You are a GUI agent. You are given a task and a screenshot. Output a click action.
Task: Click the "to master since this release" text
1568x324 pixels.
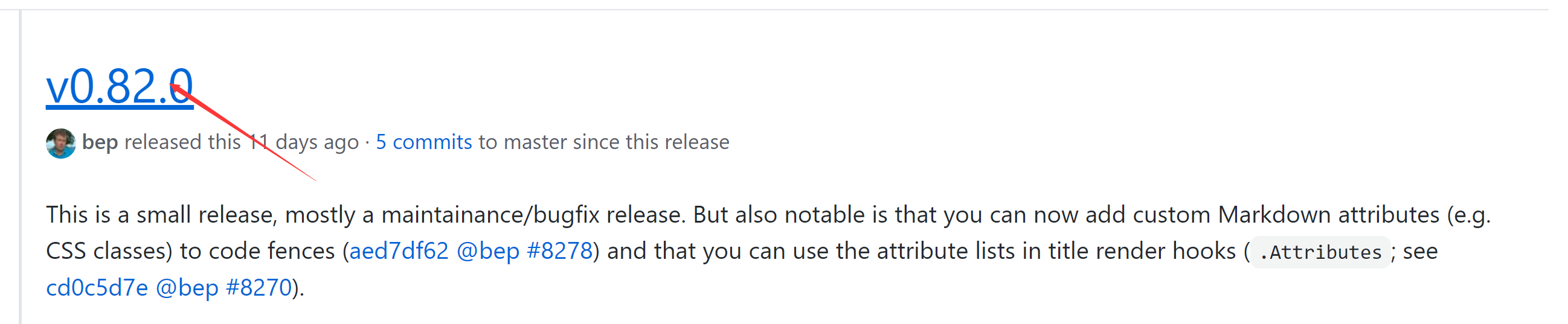[x=604, y=142]
